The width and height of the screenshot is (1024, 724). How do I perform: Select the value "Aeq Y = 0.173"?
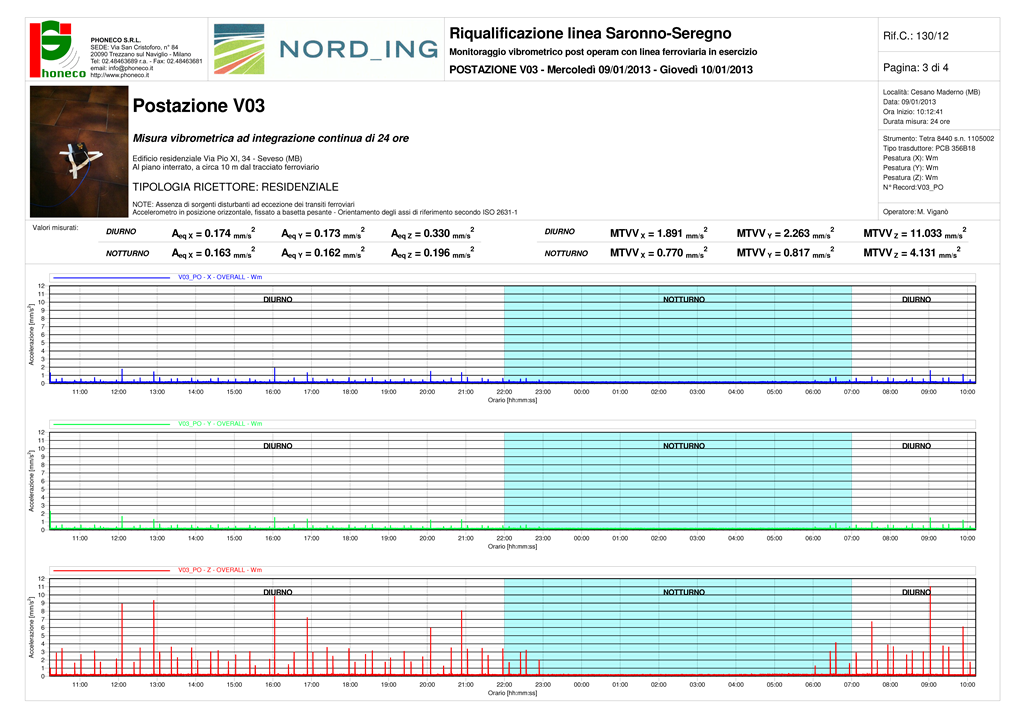[x=323, y=234]
